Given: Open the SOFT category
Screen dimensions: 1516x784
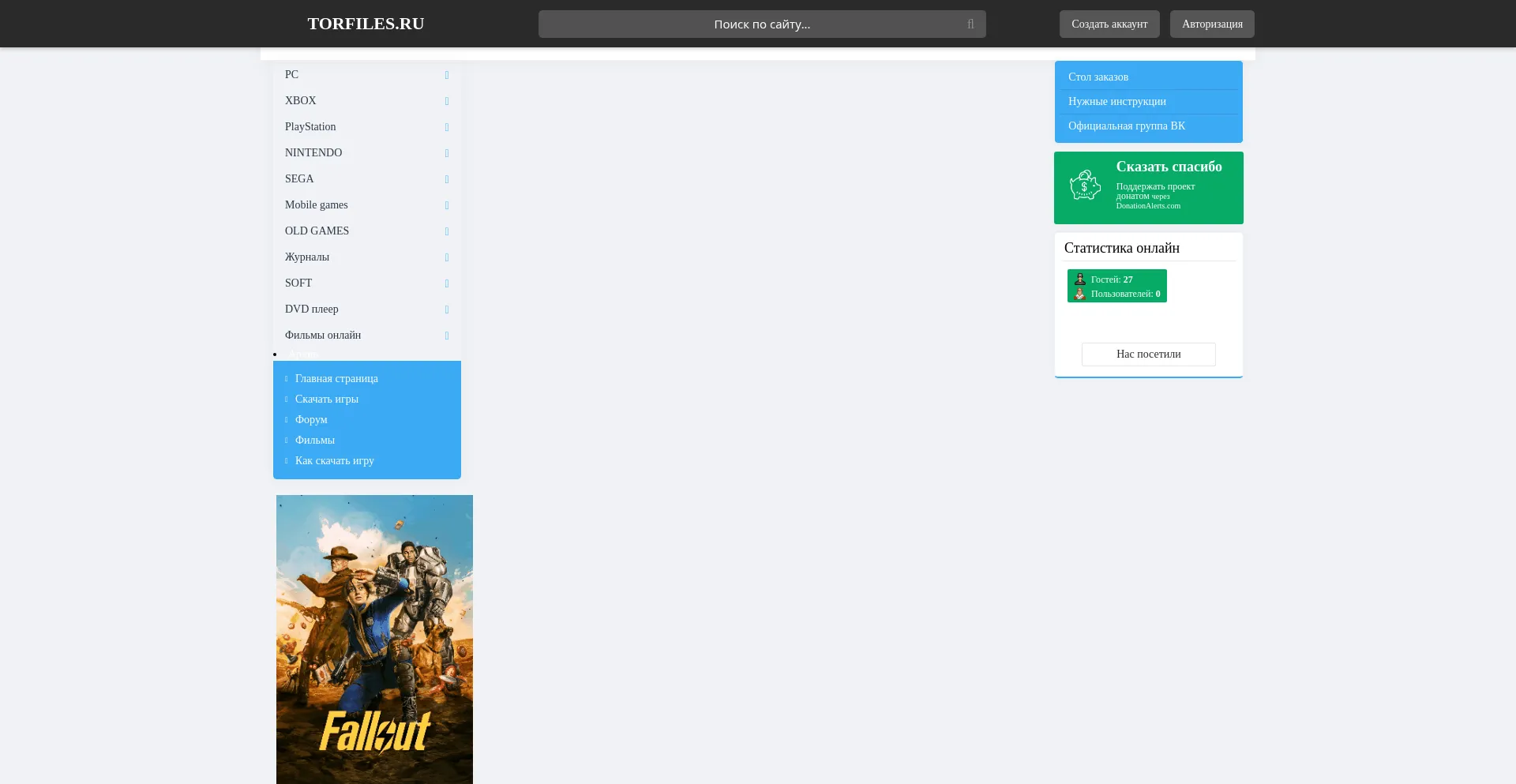Looking at the screenshot, I should pyautogui.click(x=298, y=283).
